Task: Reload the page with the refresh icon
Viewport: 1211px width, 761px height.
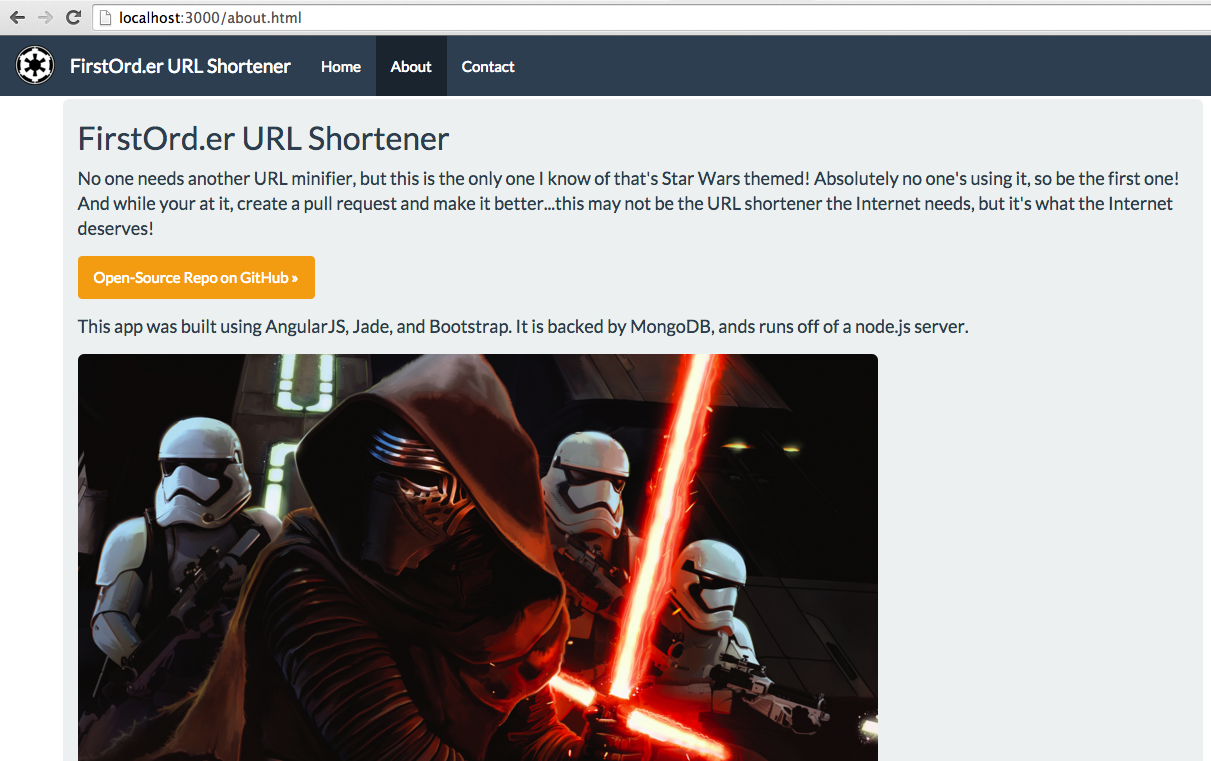Action: (x=73, y=17)
